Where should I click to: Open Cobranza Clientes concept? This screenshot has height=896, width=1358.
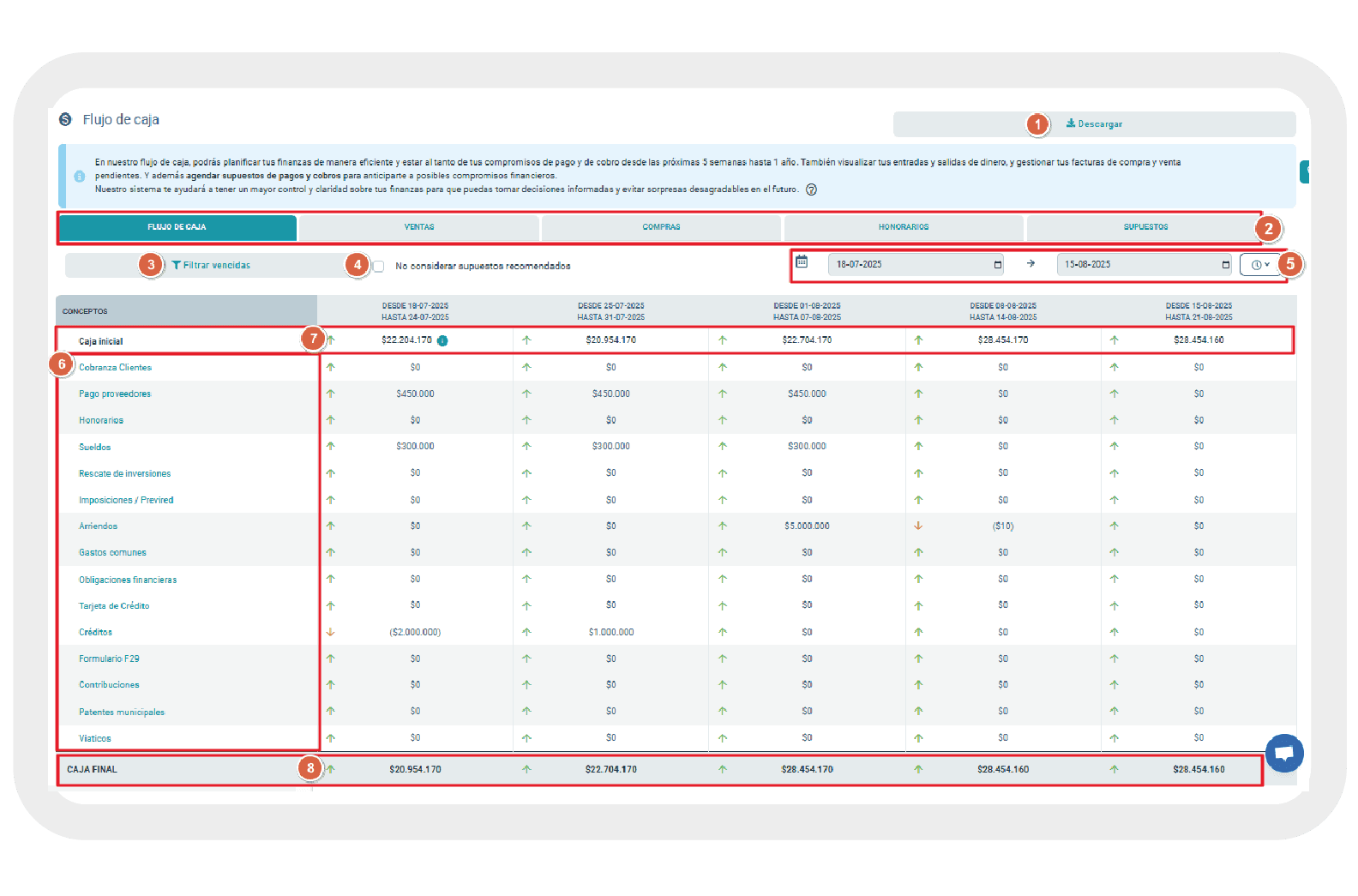(116, 367)
